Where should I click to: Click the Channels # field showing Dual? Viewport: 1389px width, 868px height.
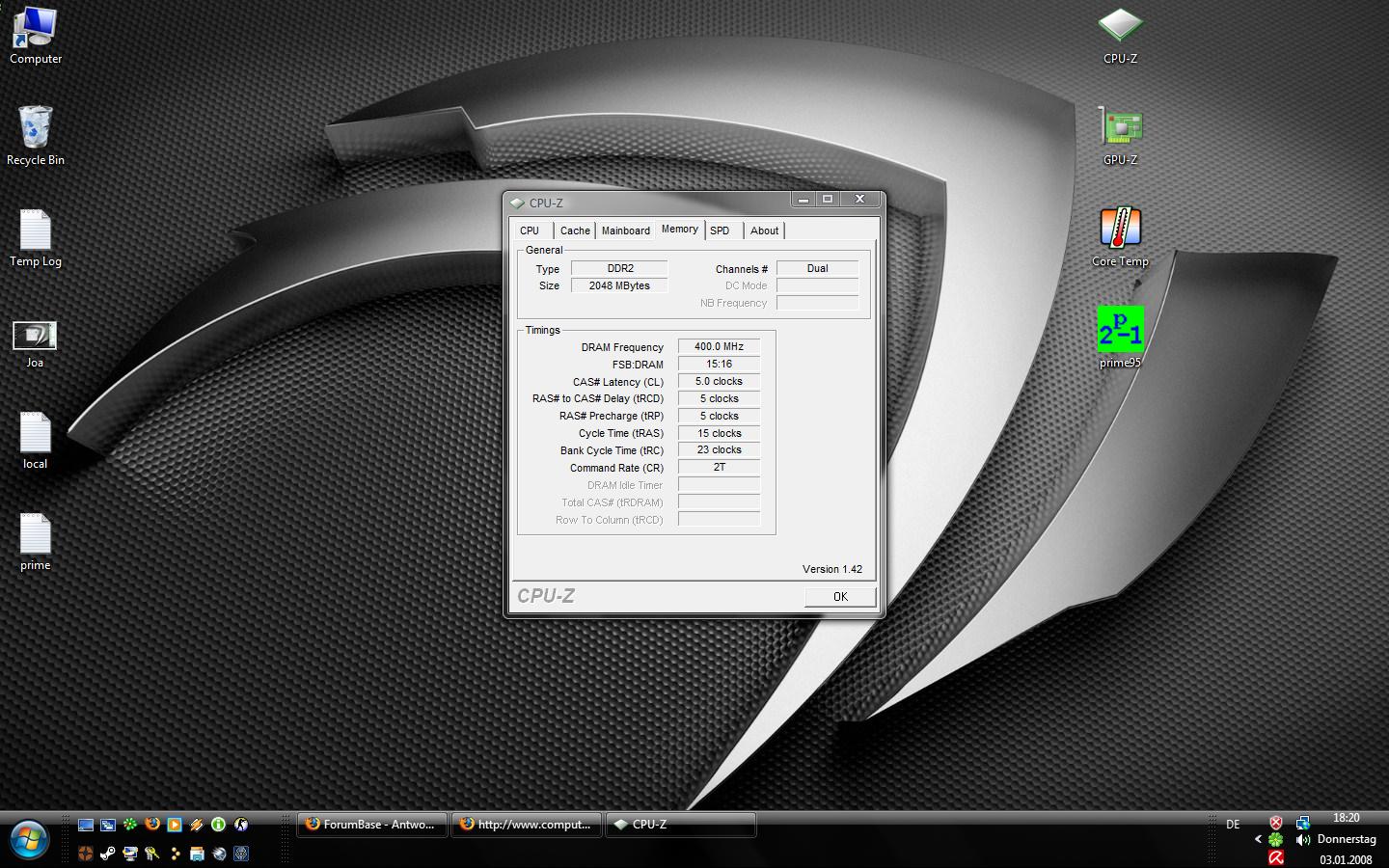coord(818,268)
